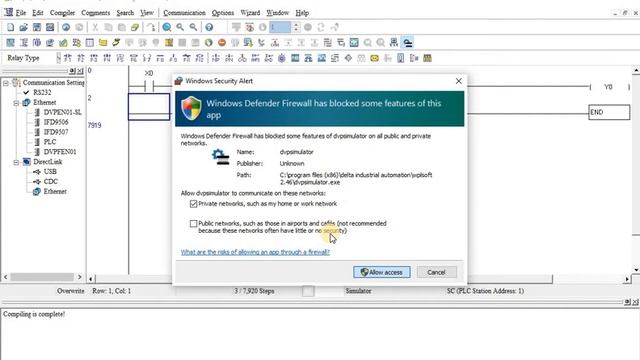Click the blue question-mark Help icon
The height and width of the screenshot is (360, 640).
click(209, 27)
